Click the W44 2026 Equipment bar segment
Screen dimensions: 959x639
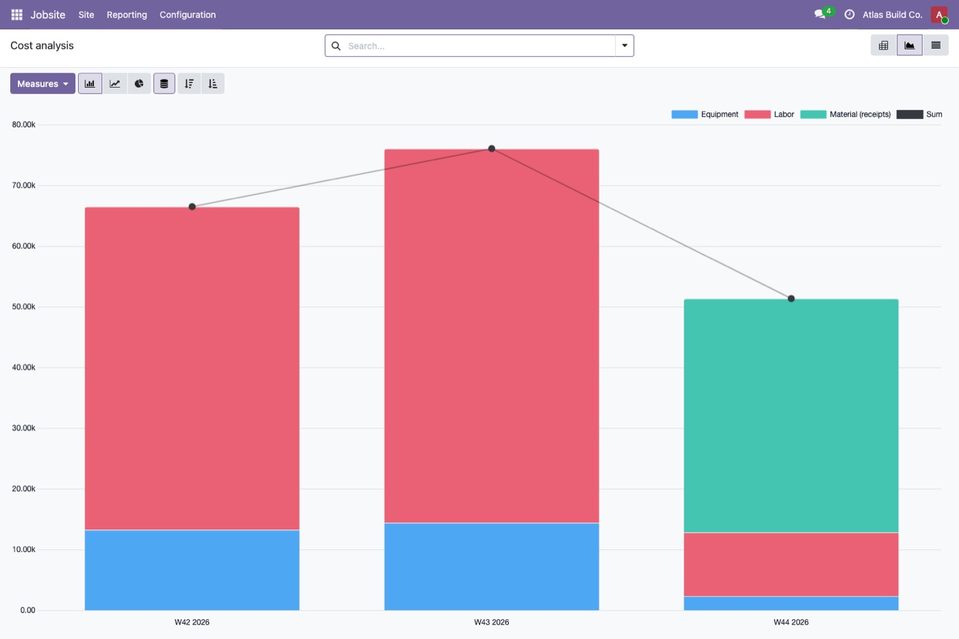click(x=791, y=604)
